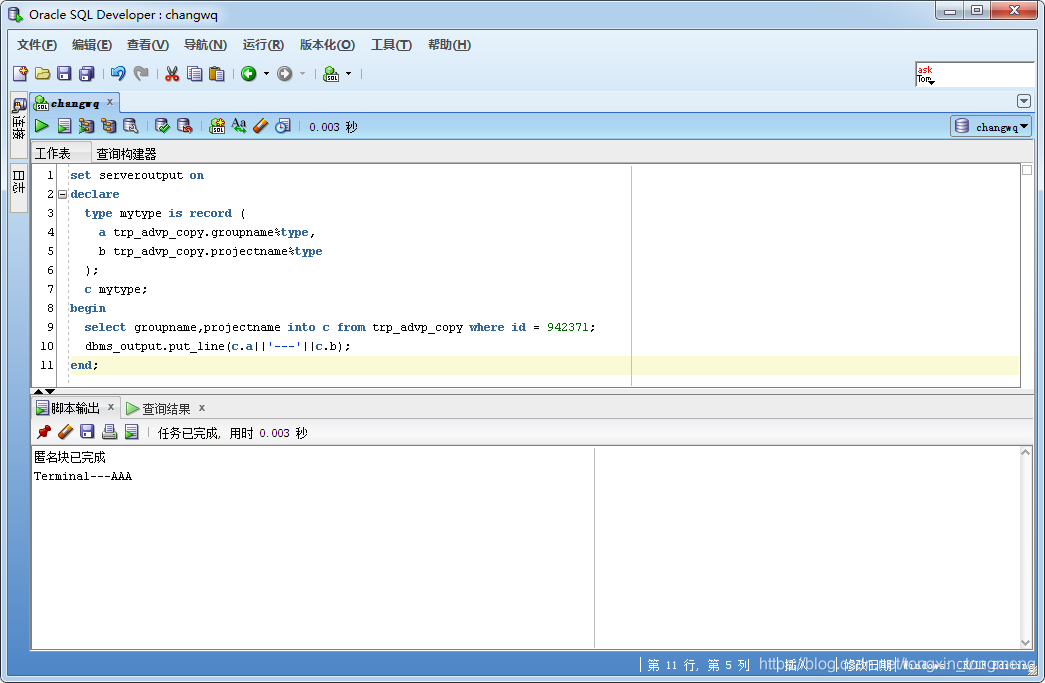The width and height of the screenshot is (1045, 683).
Task: Open the 日志 side panel
Action: (x=19, y=187)
